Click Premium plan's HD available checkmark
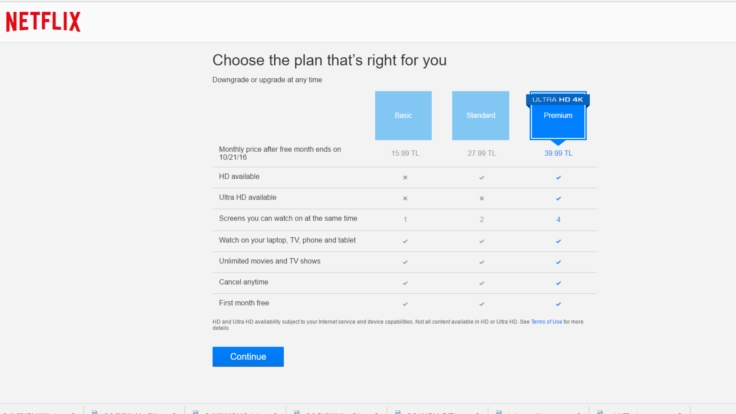Image resolution: width=736 pixels, height=414 pixels. 558,177
